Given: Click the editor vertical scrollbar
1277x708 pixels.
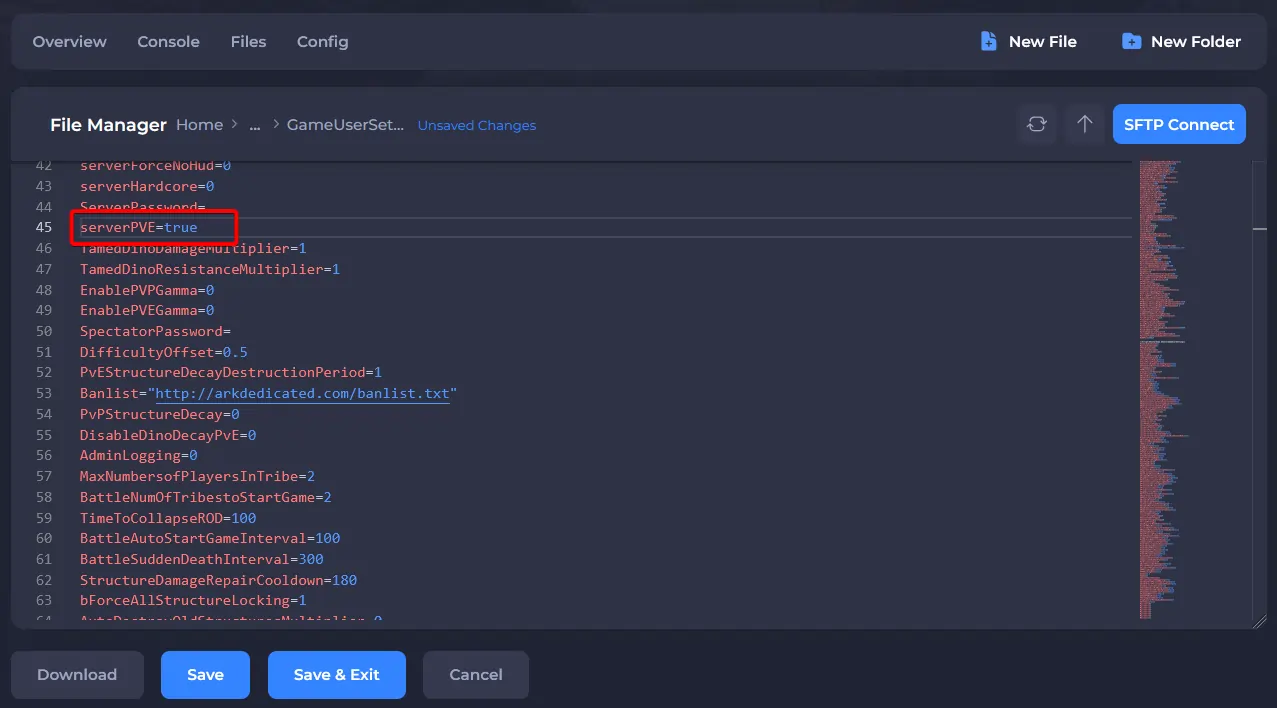Looking at the screenshot, I should point(1260,390).
